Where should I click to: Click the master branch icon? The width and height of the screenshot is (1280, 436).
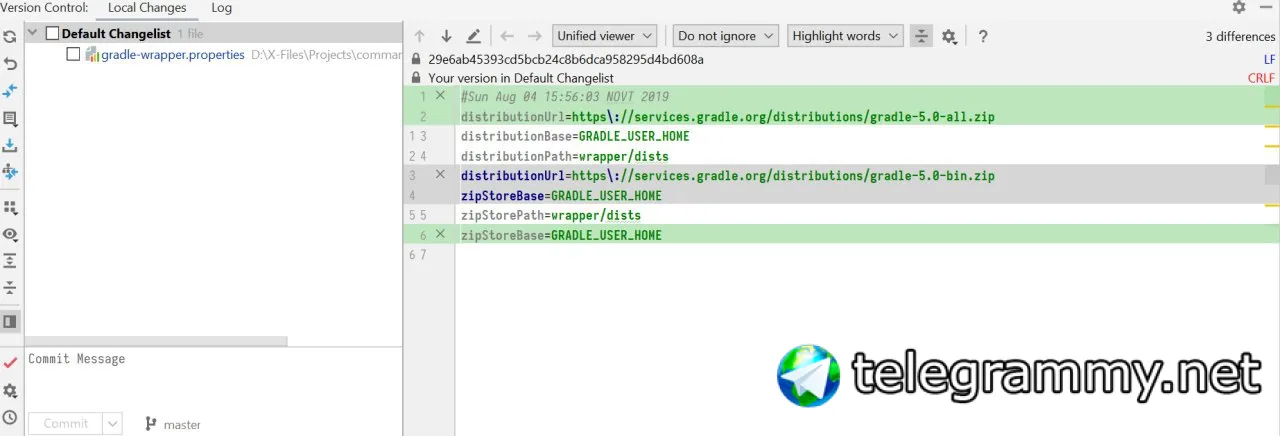(x=150, y=424)
